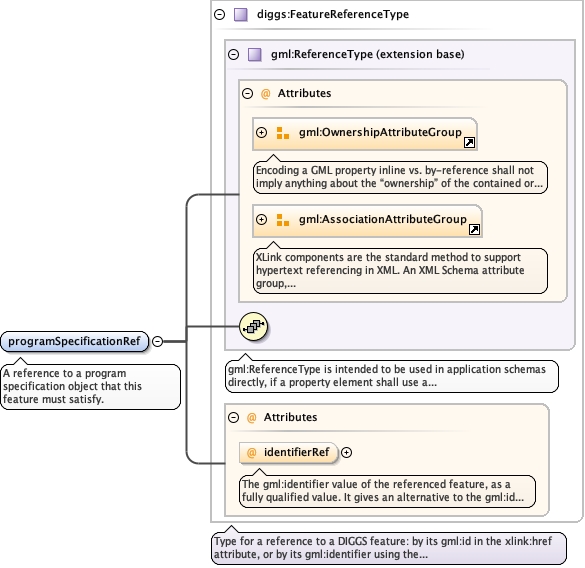Viewport: 585px width, 568px height.
Task: Click the 'gml:ReferenceType is intended' annotation
Action: coord(392,376)
